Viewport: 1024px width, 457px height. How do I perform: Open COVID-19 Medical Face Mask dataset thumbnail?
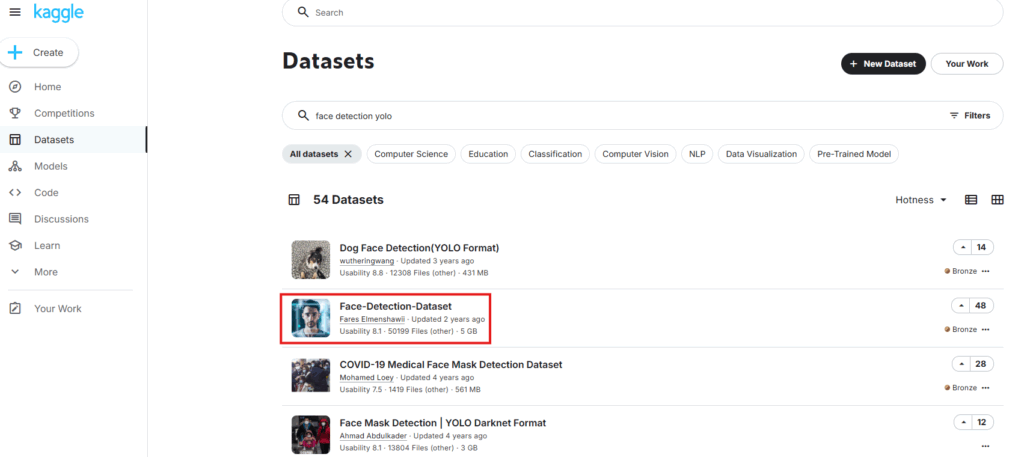(310, 375)
